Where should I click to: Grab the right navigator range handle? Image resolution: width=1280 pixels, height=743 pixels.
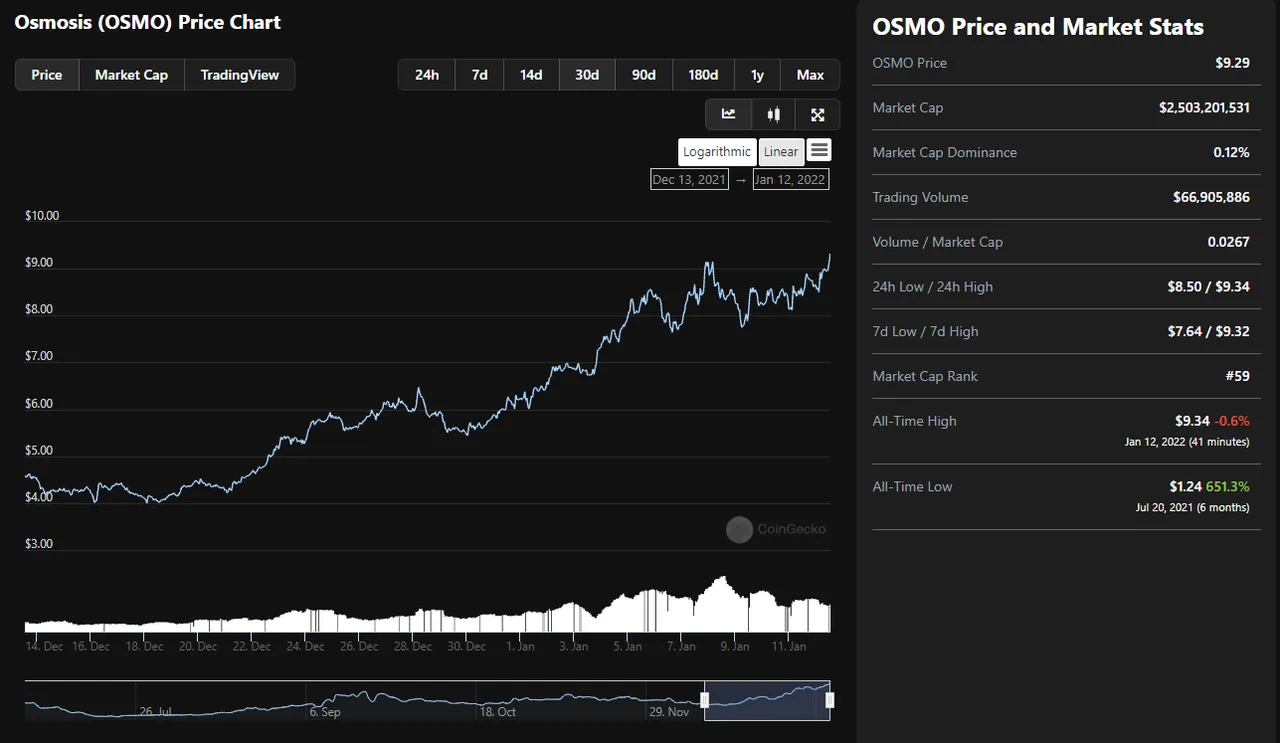(829, 700)
